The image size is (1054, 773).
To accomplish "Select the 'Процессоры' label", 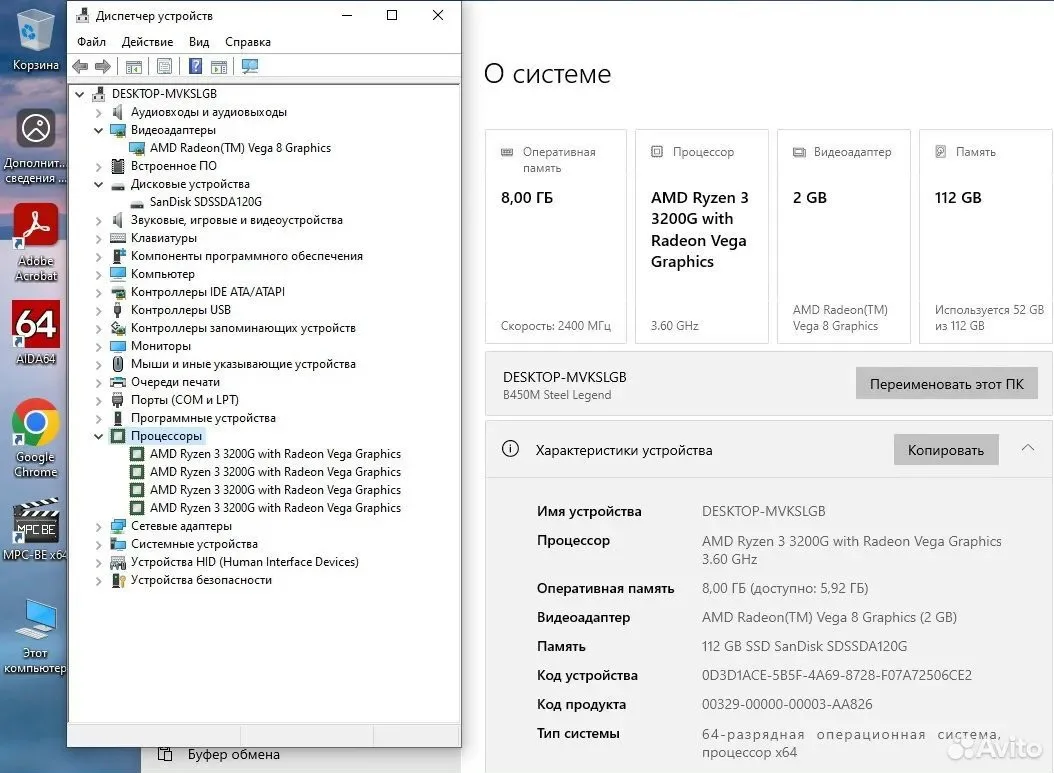I will point(166,436).
